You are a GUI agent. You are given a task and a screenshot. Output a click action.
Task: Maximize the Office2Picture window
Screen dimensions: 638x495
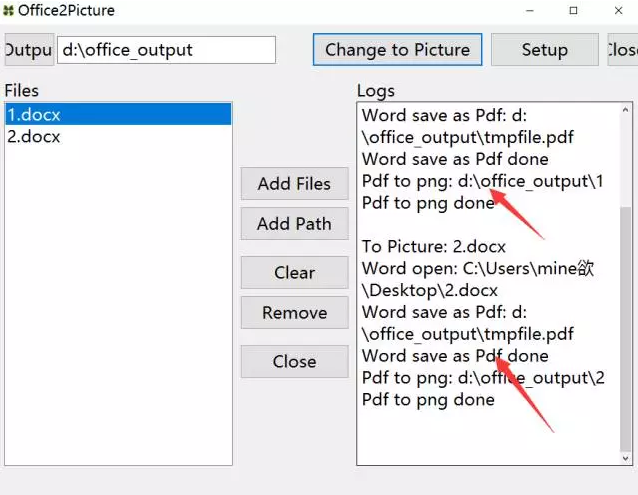pos(573,11)
